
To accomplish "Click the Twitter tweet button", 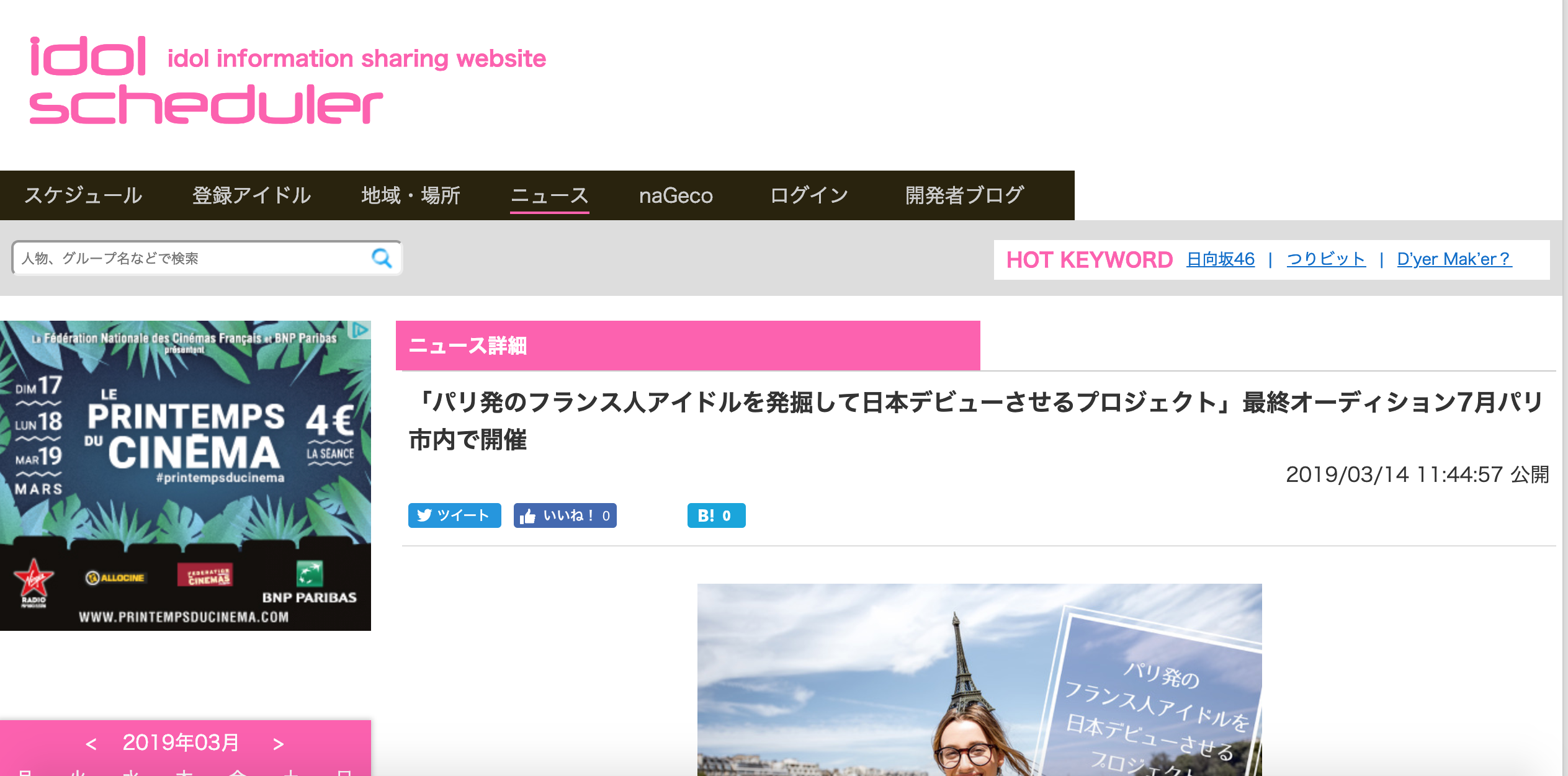I will 454,515.
